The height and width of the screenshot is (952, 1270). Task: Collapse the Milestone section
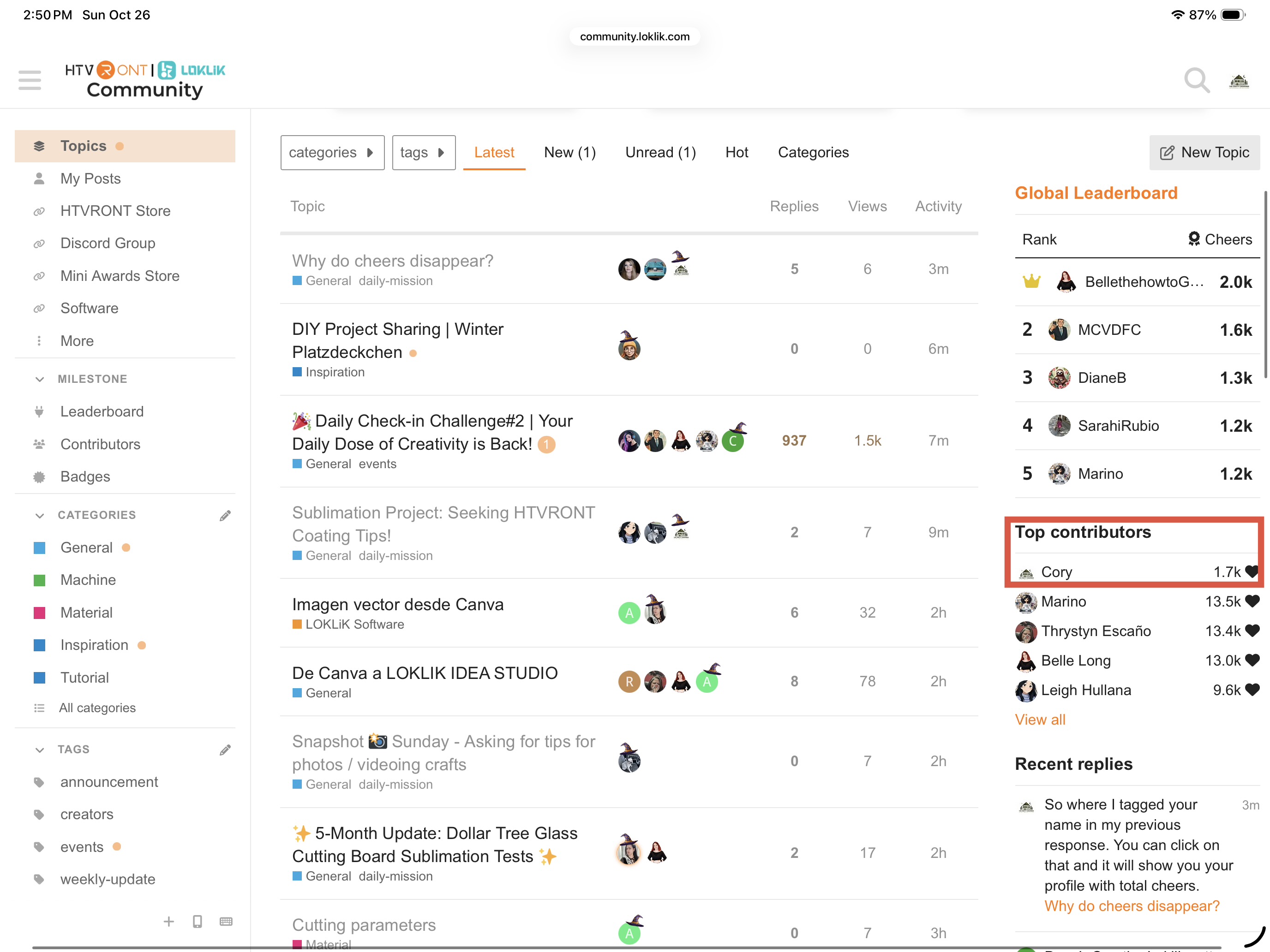[40, 379]
